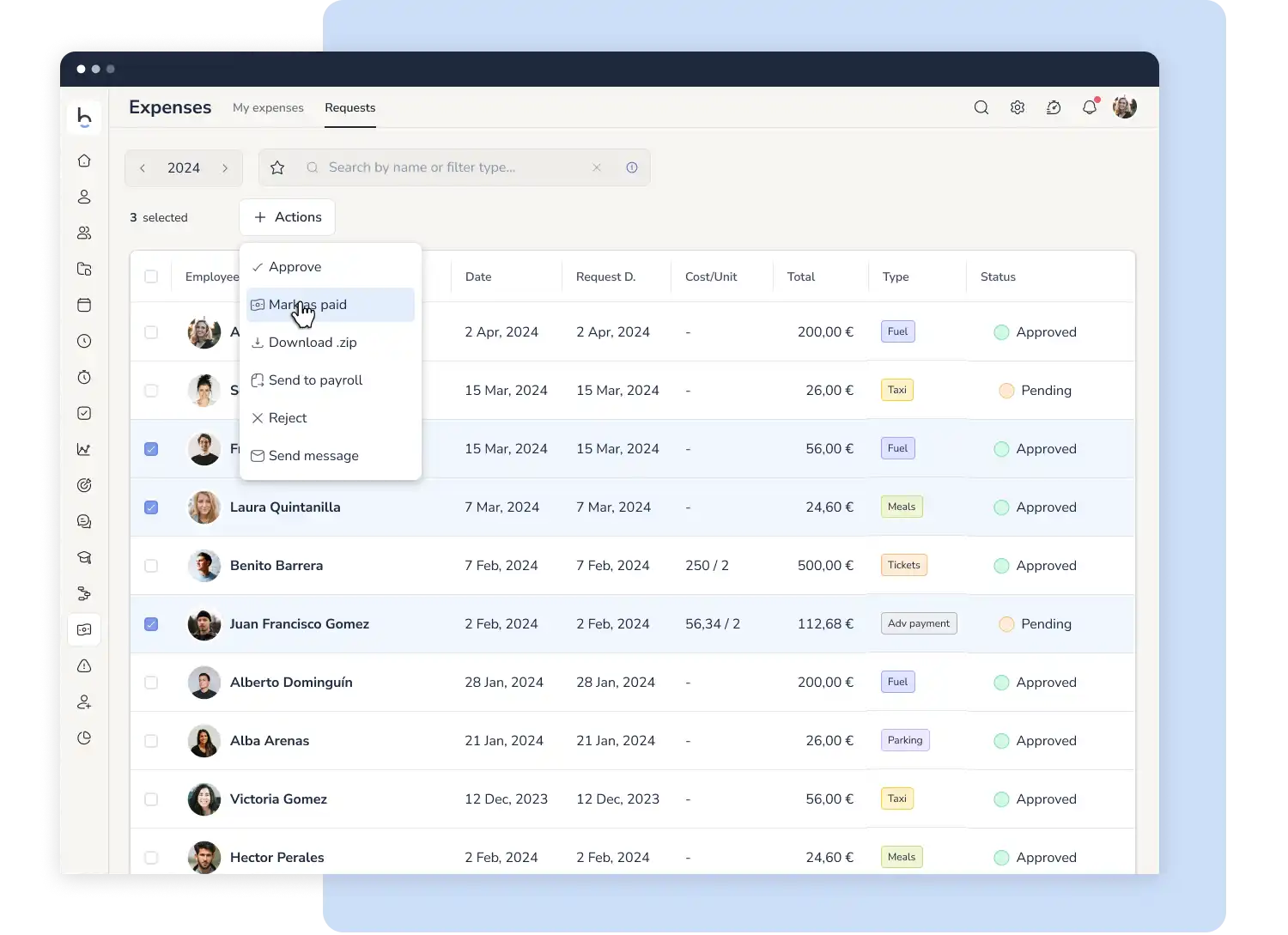Open the clock sidebar icon
This screenshot has width=1288, height=935.
tap(84, 341)
